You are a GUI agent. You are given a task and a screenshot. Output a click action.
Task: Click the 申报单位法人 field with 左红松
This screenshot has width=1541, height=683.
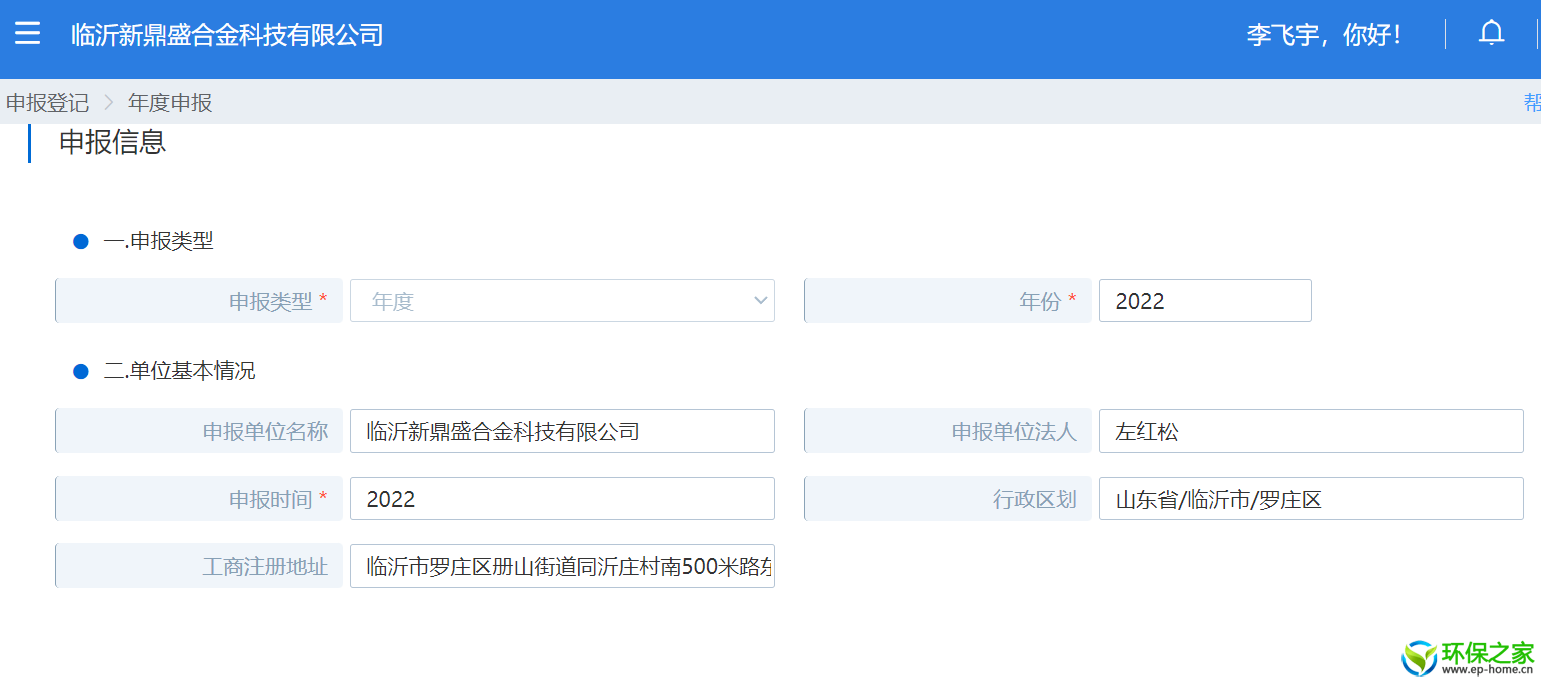[x=1310, y=431]
